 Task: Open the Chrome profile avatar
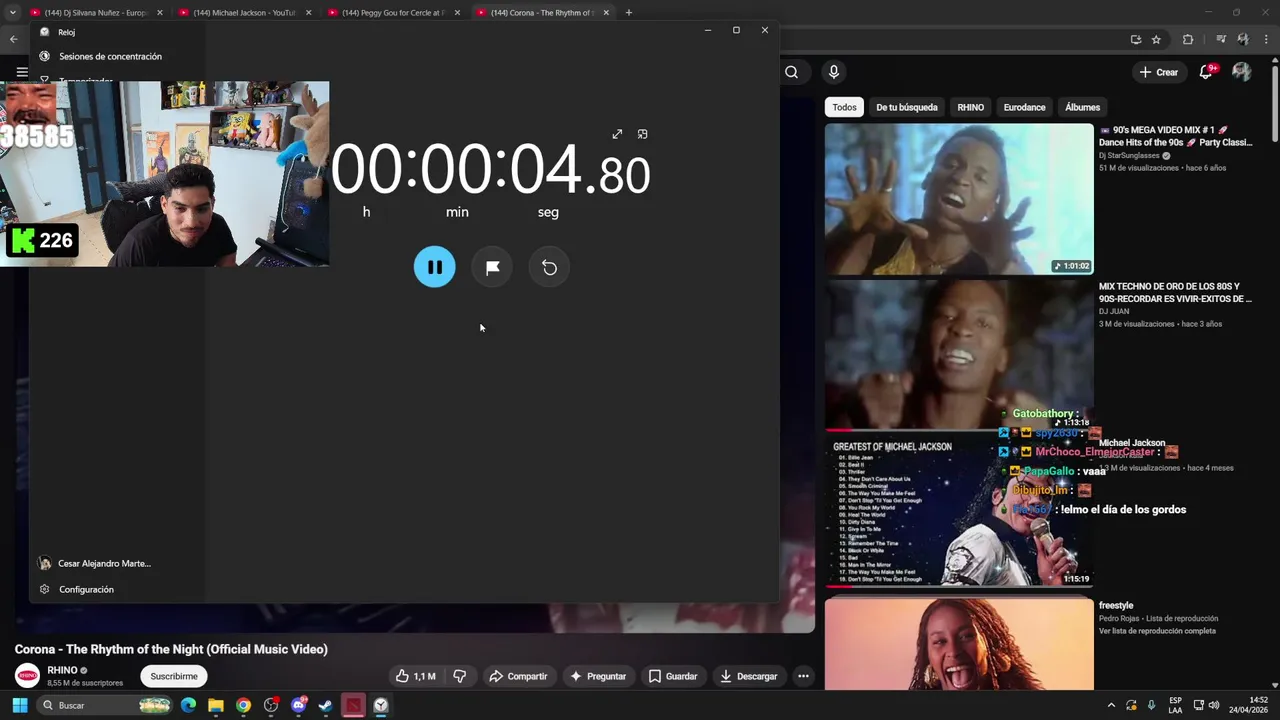(x=1243, y=39)
